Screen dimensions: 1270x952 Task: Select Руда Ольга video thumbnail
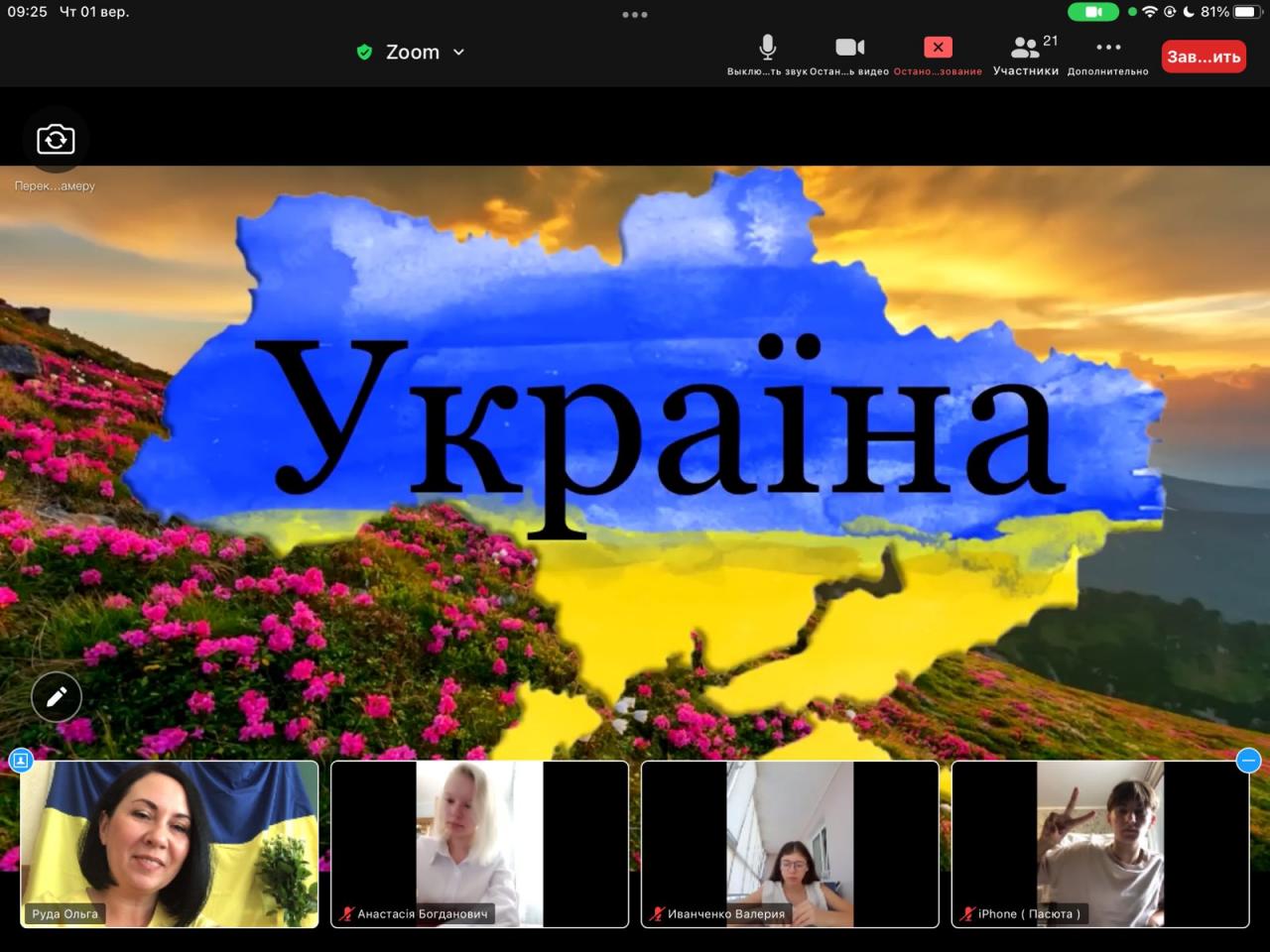(x=170, y=843)
